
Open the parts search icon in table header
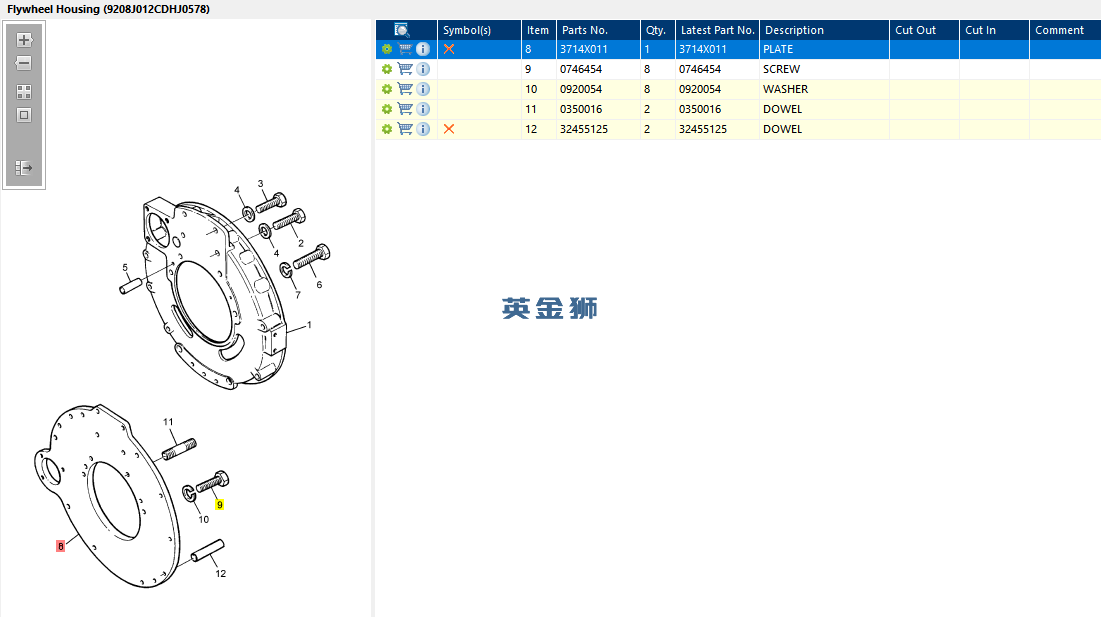click(402, 30)
